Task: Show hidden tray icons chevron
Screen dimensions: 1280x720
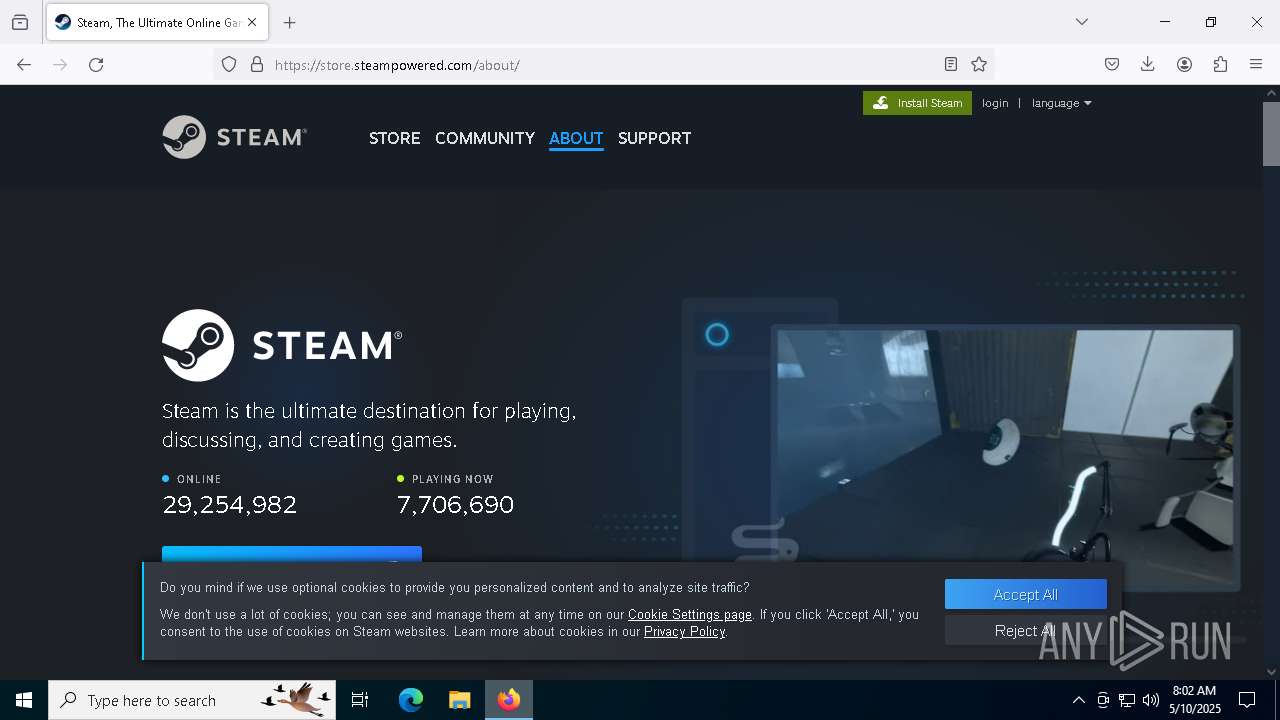Action: coord(1078,700)
